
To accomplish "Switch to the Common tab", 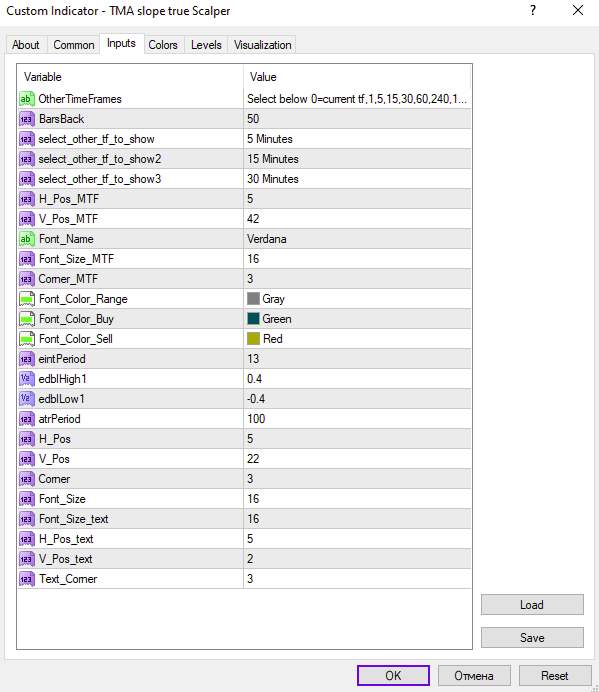I will coord(74,45).
